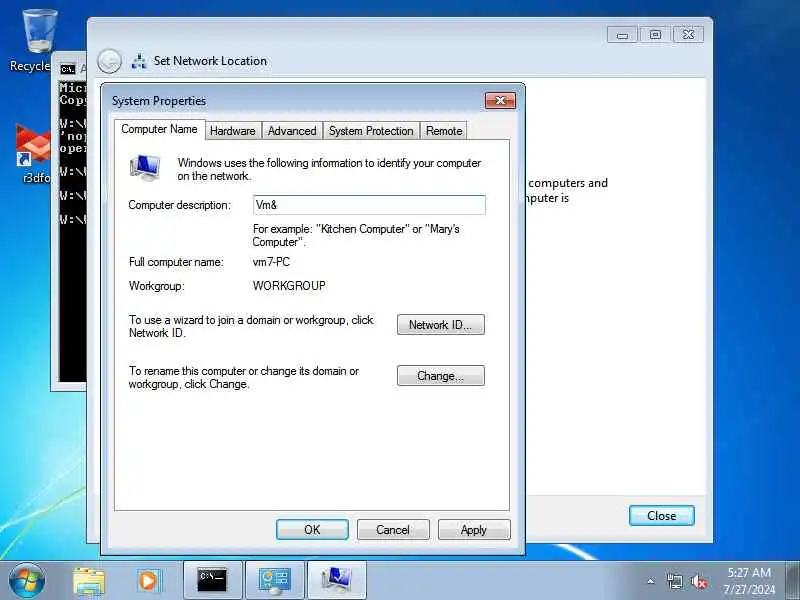The image size is (800, 600).
Task: Click the vm7-PC computer name text
Action: click(x=271, y=262)
